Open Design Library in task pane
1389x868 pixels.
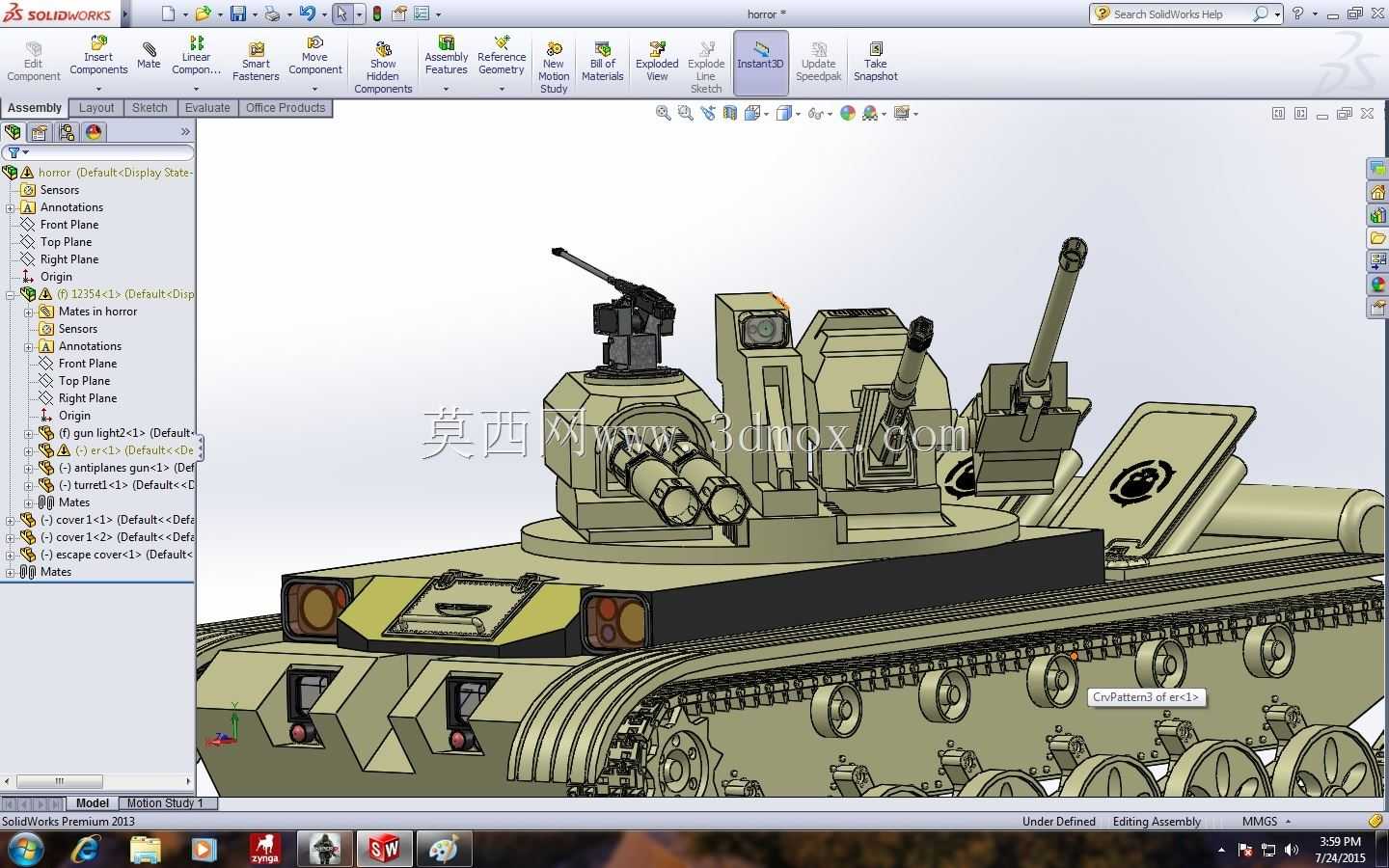pyautogui.click(x=1377, y=215)
